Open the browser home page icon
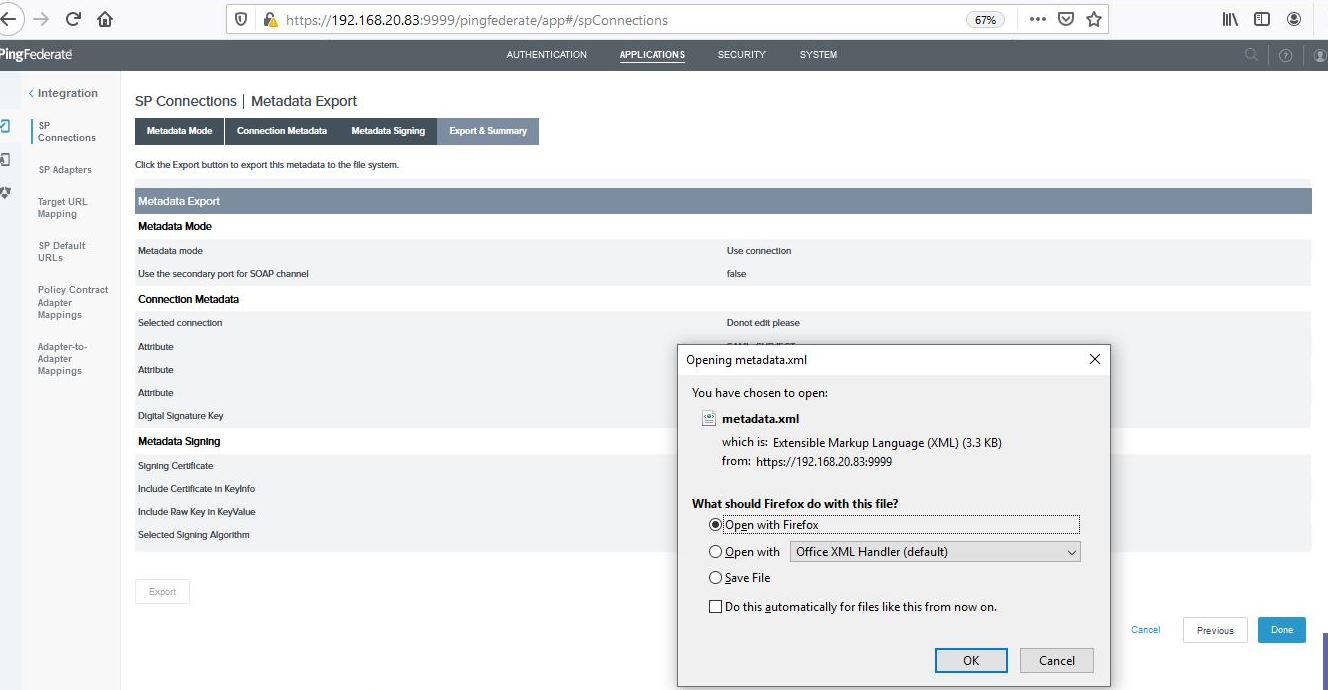This screenshot has height=690, width=1328. [x=105, y=19]
